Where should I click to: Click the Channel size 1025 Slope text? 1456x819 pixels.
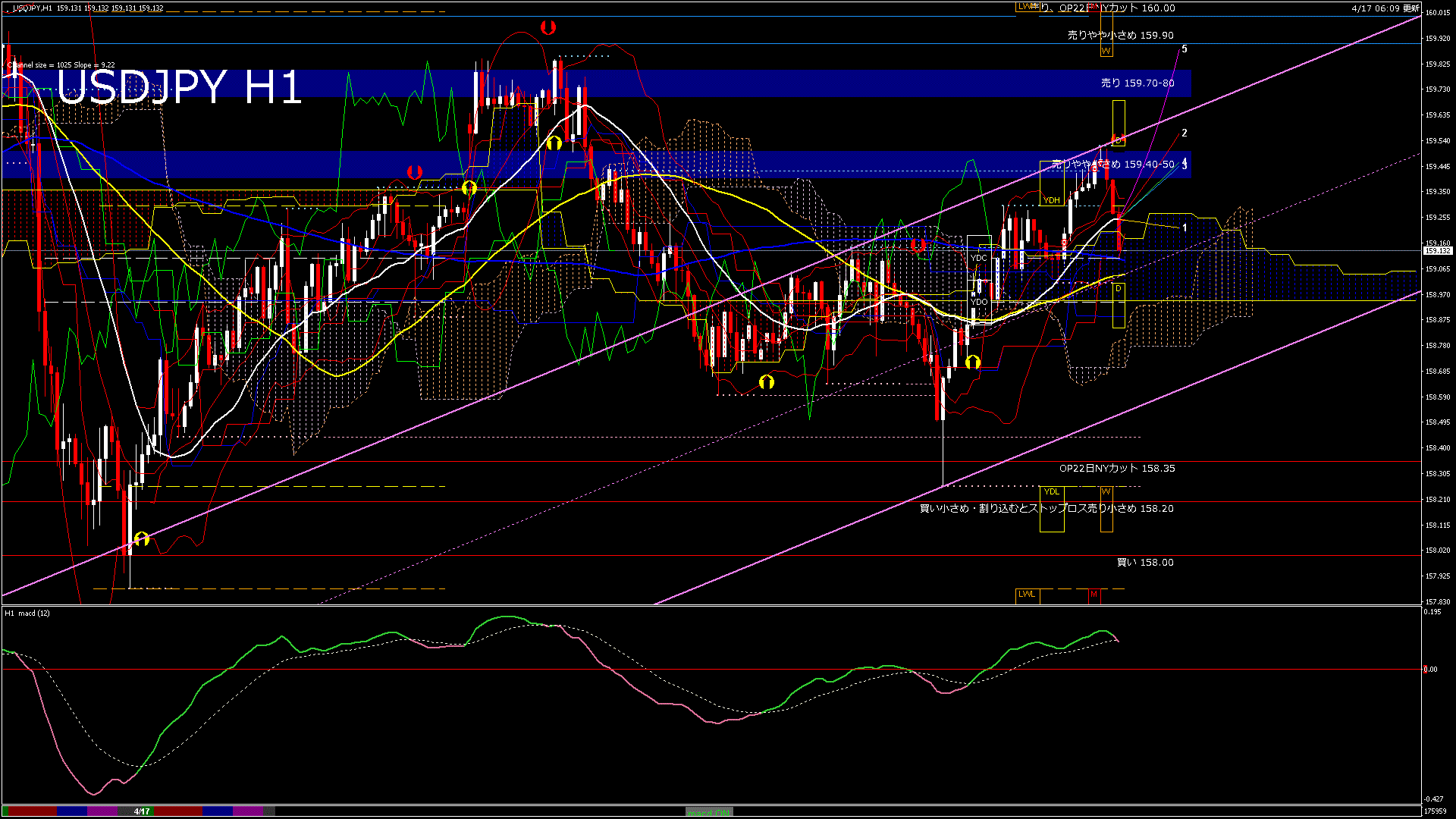coord(62,65)
